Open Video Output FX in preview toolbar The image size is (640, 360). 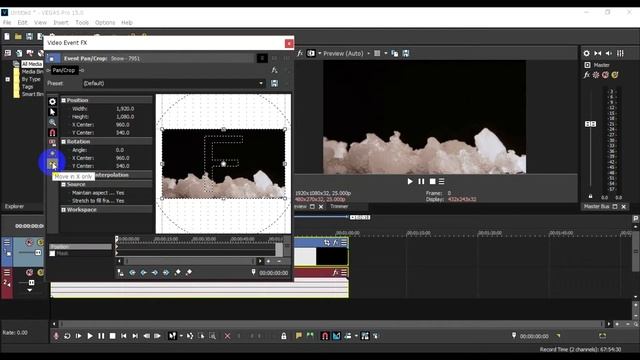click(300, 53)
